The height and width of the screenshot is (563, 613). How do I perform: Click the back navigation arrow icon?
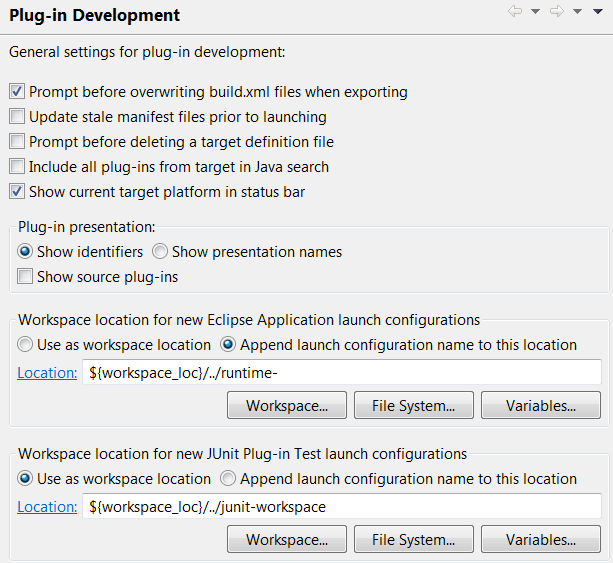pyautogui.click(x=515, y=12)
